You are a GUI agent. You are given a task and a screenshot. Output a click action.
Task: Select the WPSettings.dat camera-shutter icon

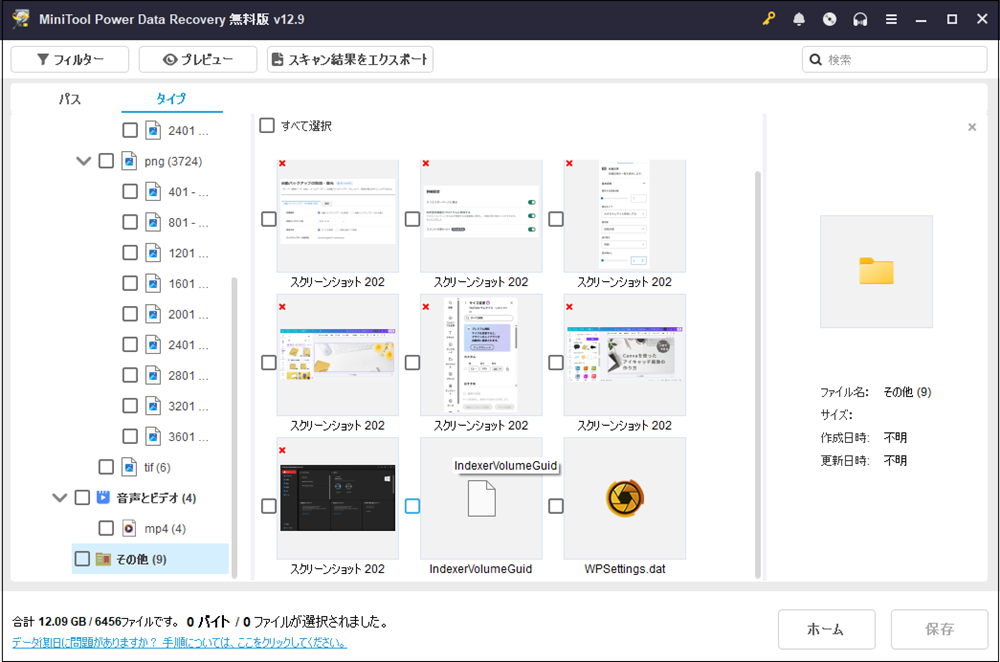pos(625,498)
